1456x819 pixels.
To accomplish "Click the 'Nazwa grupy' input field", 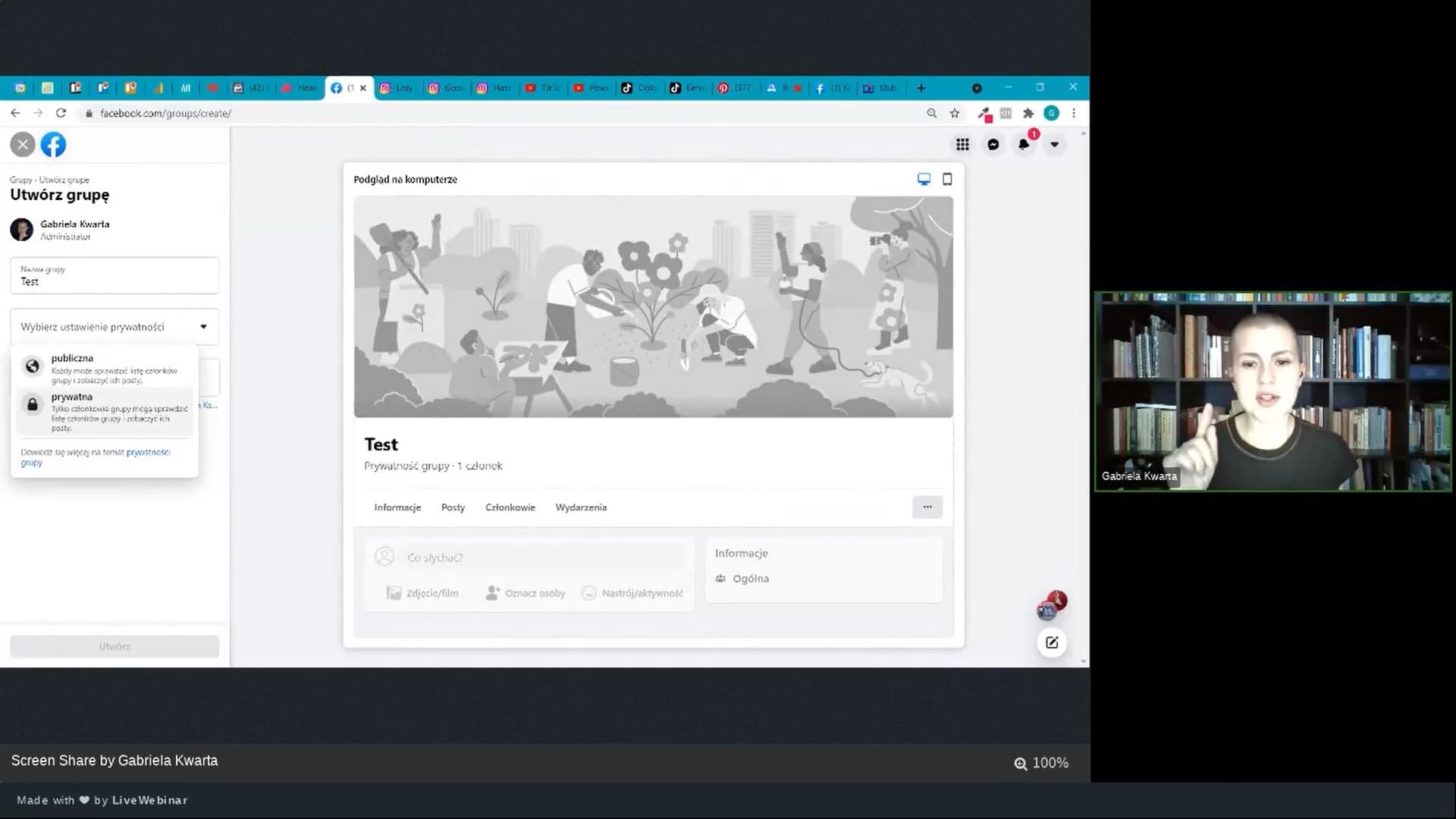I will click(115, 276).
